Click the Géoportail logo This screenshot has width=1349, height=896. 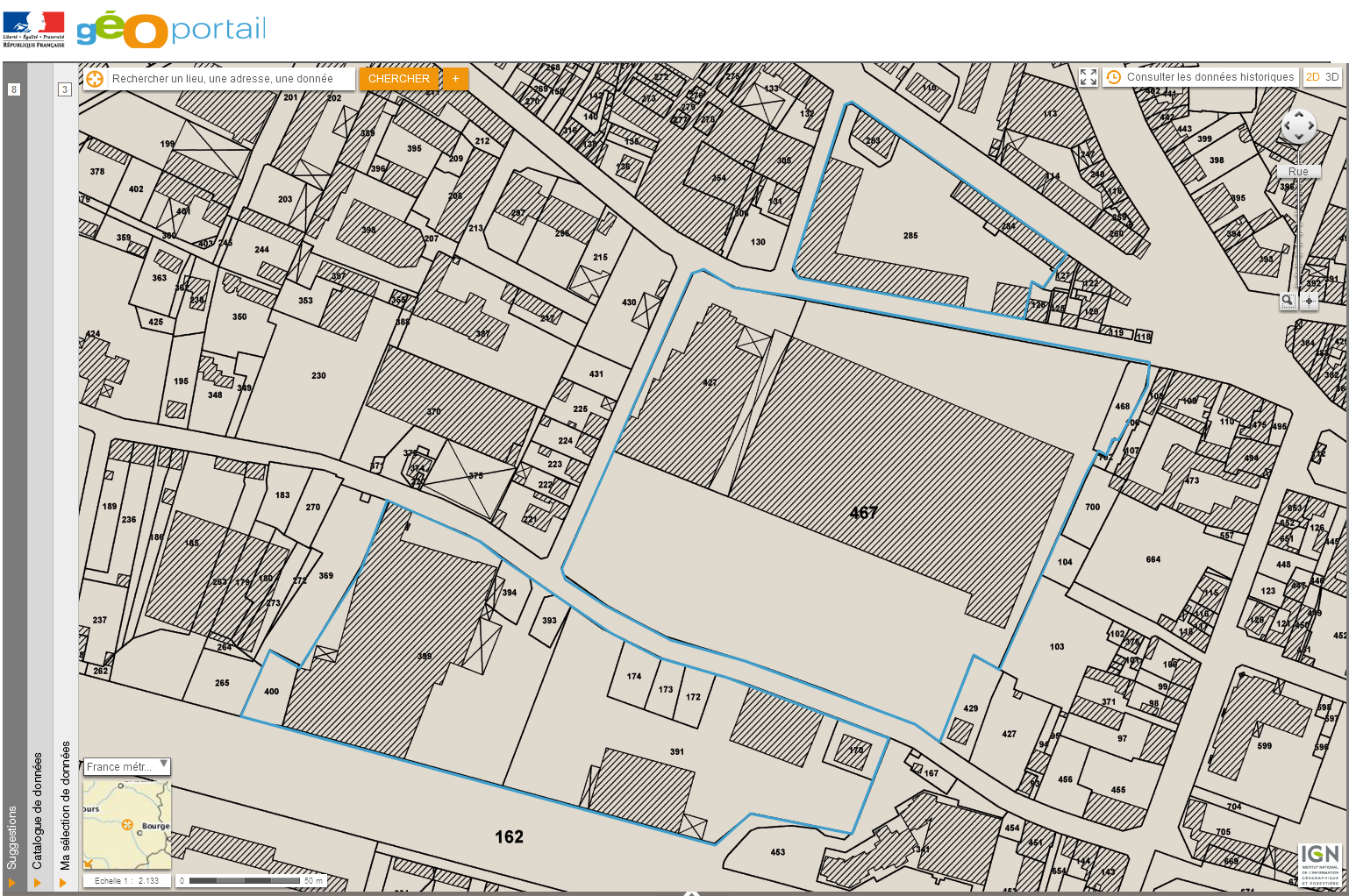[172, 30]
